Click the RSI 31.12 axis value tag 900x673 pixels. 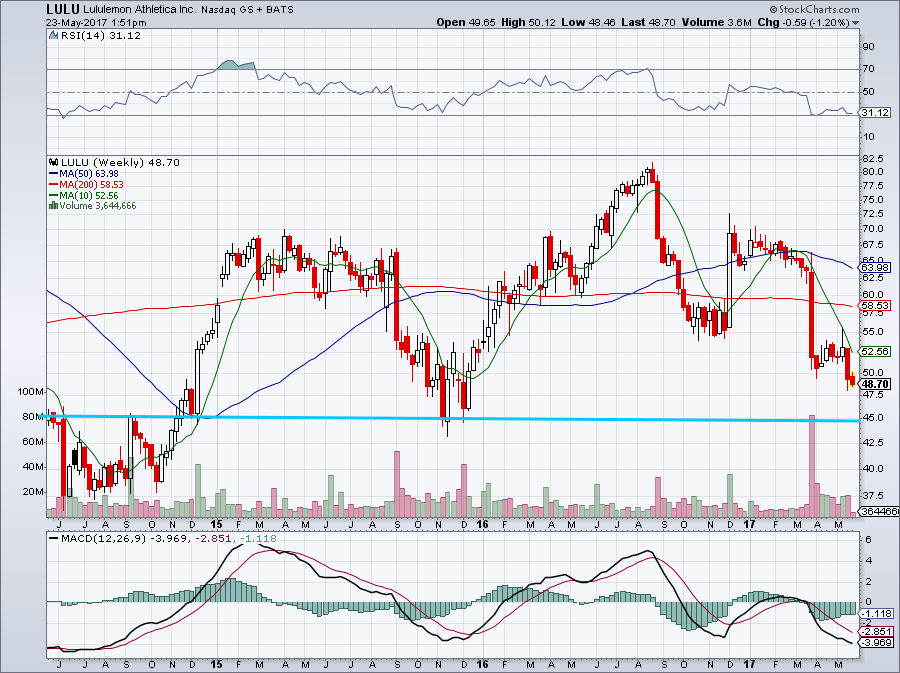(x=875, y=112)
